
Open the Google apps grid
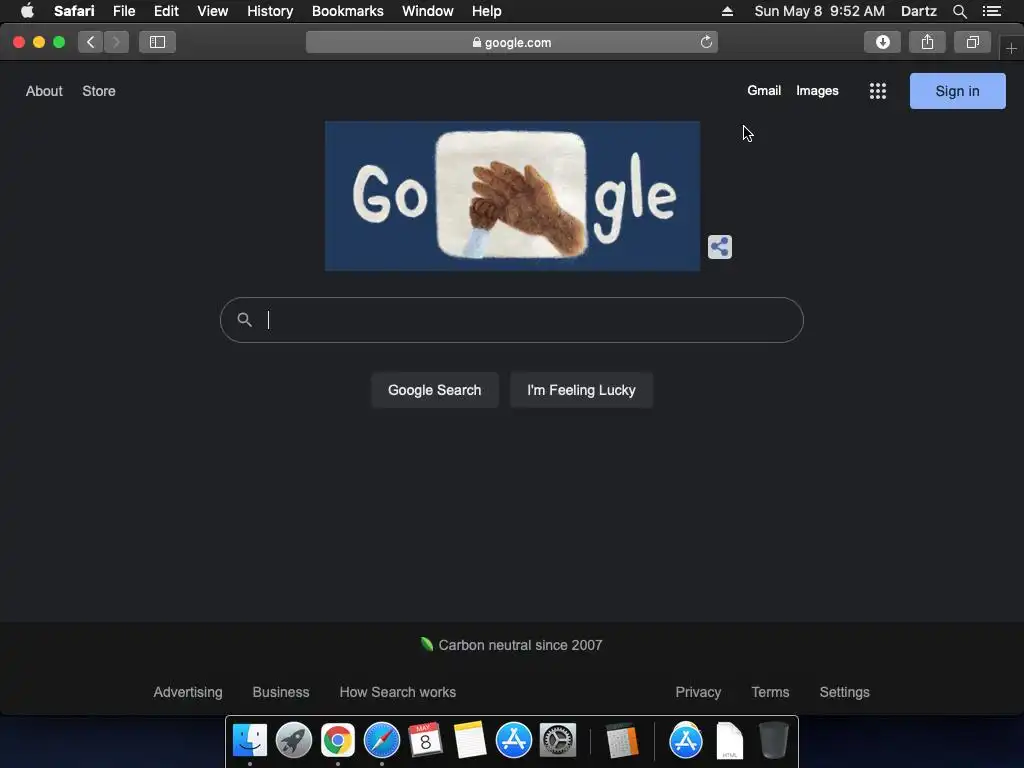click(x=878, y=91)
